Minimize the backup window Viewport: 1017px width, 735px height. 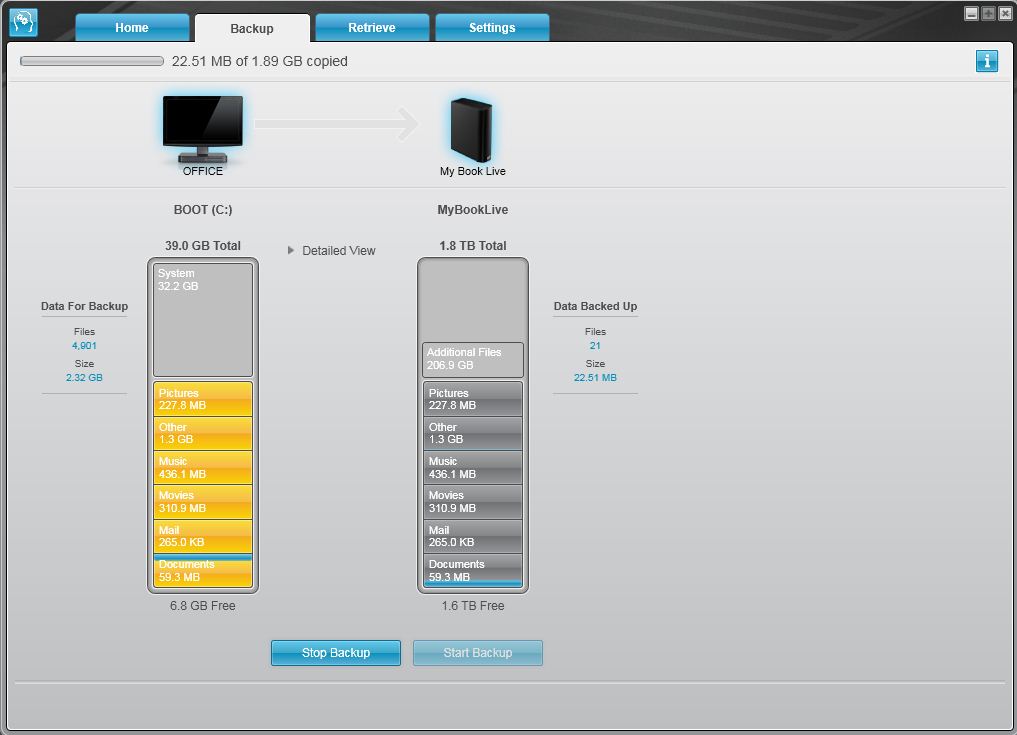[971, 14]
